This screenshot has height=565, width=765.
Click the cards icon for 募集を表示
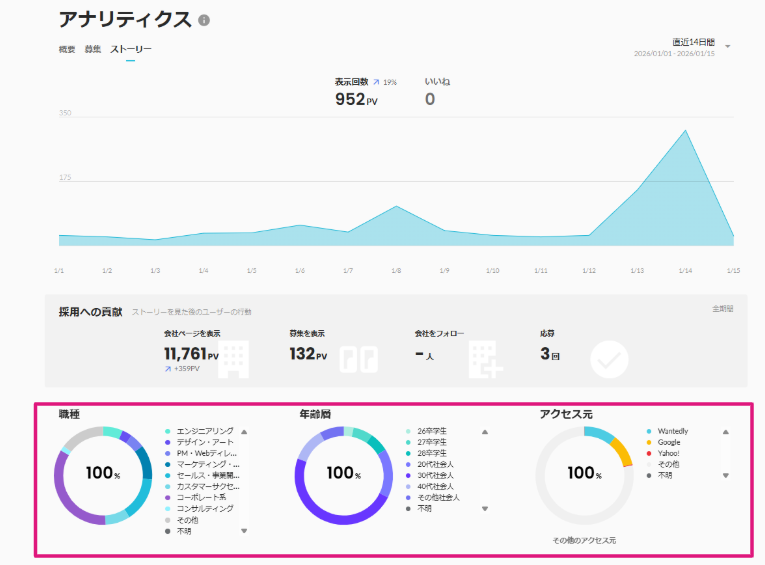coord(358,359)
